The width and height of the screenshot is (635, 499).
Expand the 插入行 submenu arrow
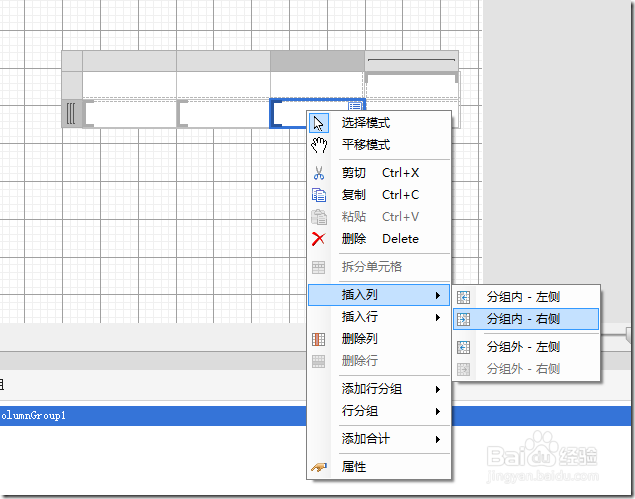click(x=438, y=317)
